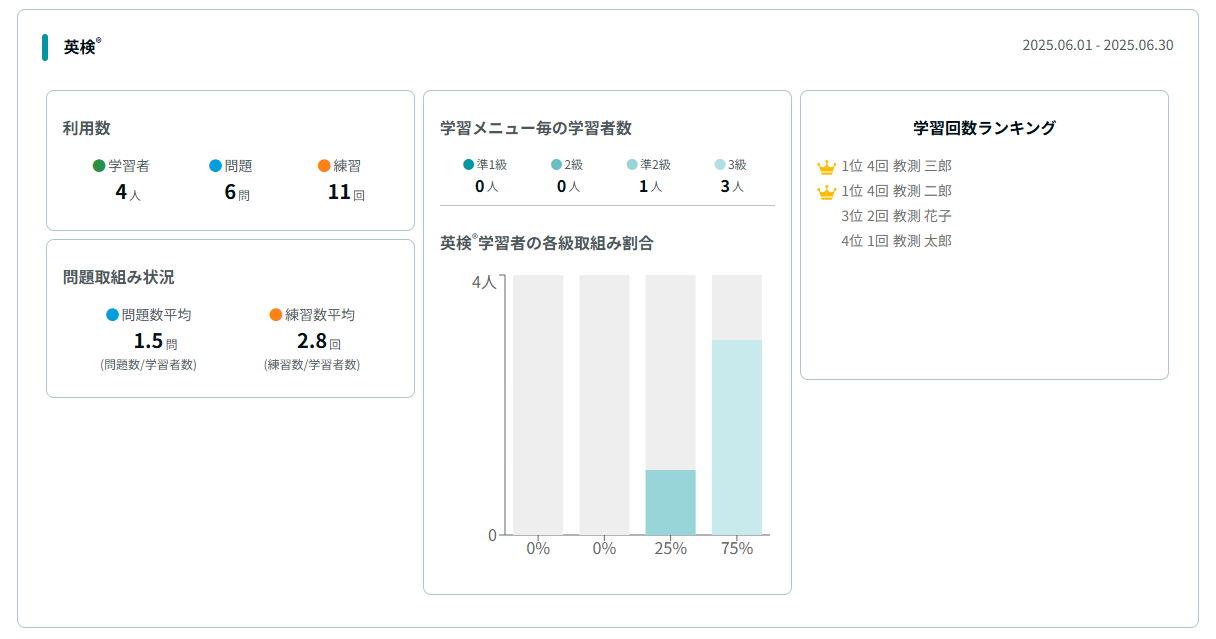Click the crown icon beside 教測 三郎
Image resolution: width=1216 pixels, height=639 pixels.
tap(826, 167)
